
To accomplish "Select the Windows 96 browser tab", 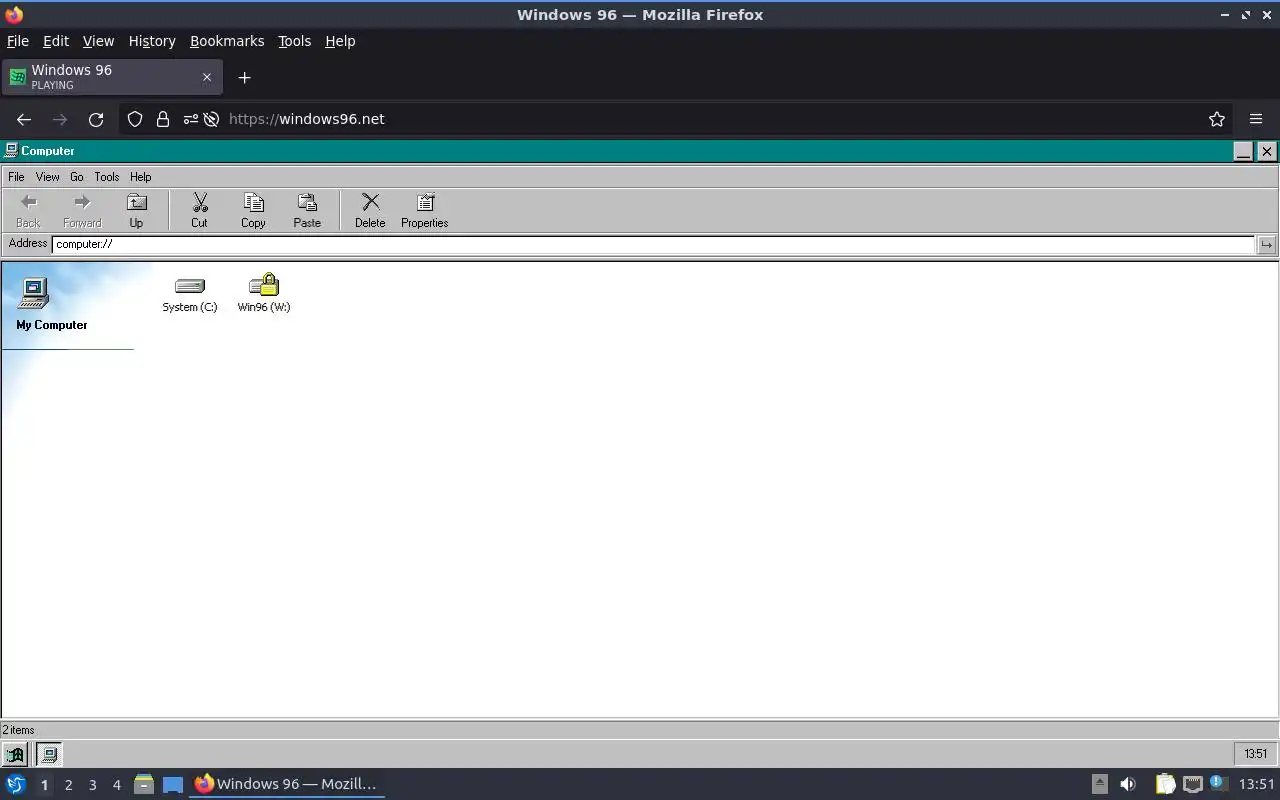I will click(111, 77).
